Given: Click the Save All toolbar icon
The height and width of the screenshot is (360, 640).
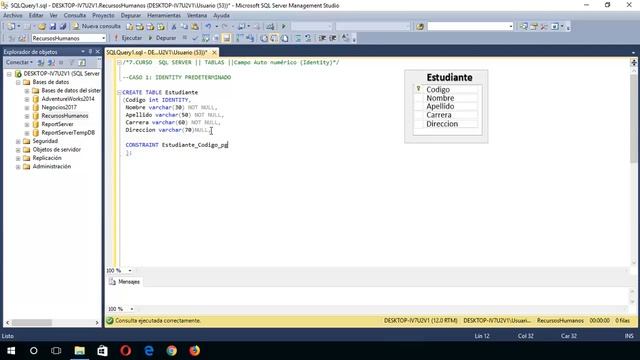Looking at the screenshot, I should 62,27.
